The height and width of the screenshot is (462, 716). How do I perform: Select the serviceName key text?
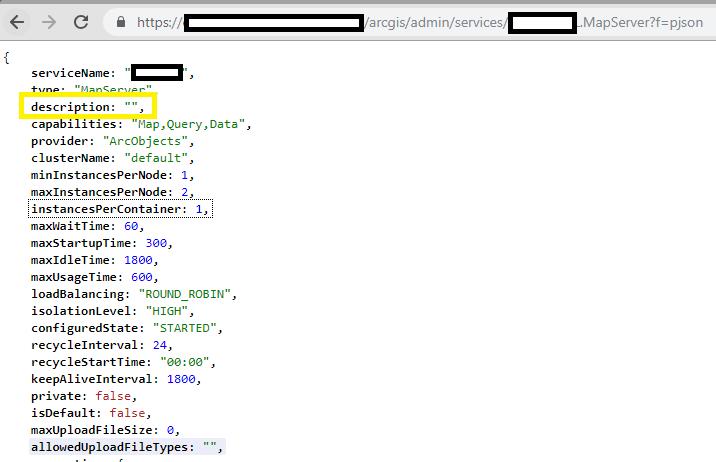pyautogui.click(x=70, y=73)
